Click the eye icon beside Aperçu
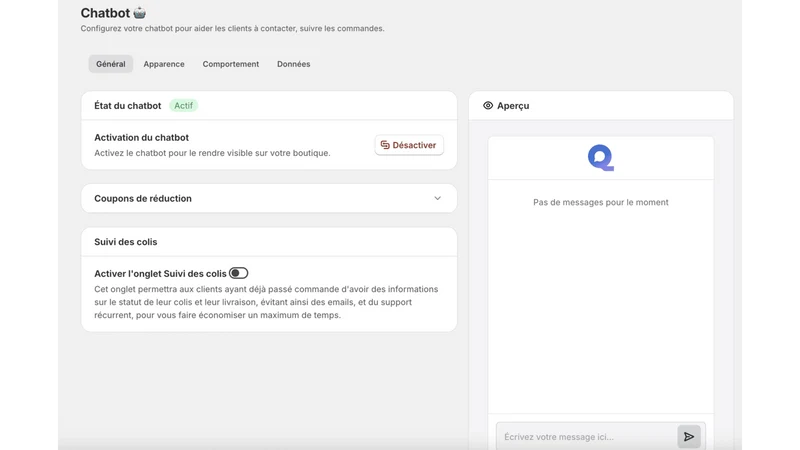Image resolution: width=800 pixels, height=450 pixels. pyautogui.click(x=488, y=106)
